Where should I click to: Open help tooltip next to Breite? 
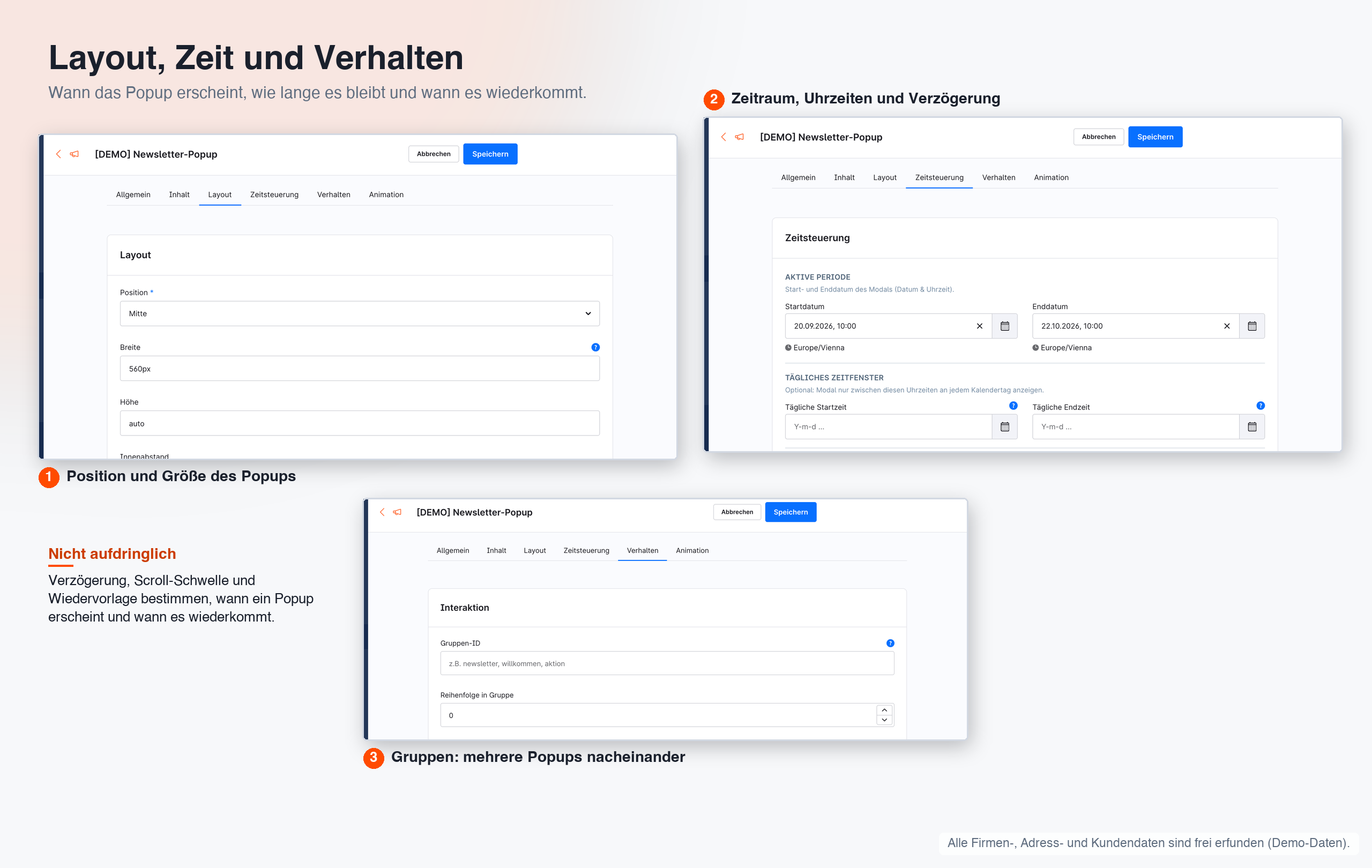click(x=595, y=347)
